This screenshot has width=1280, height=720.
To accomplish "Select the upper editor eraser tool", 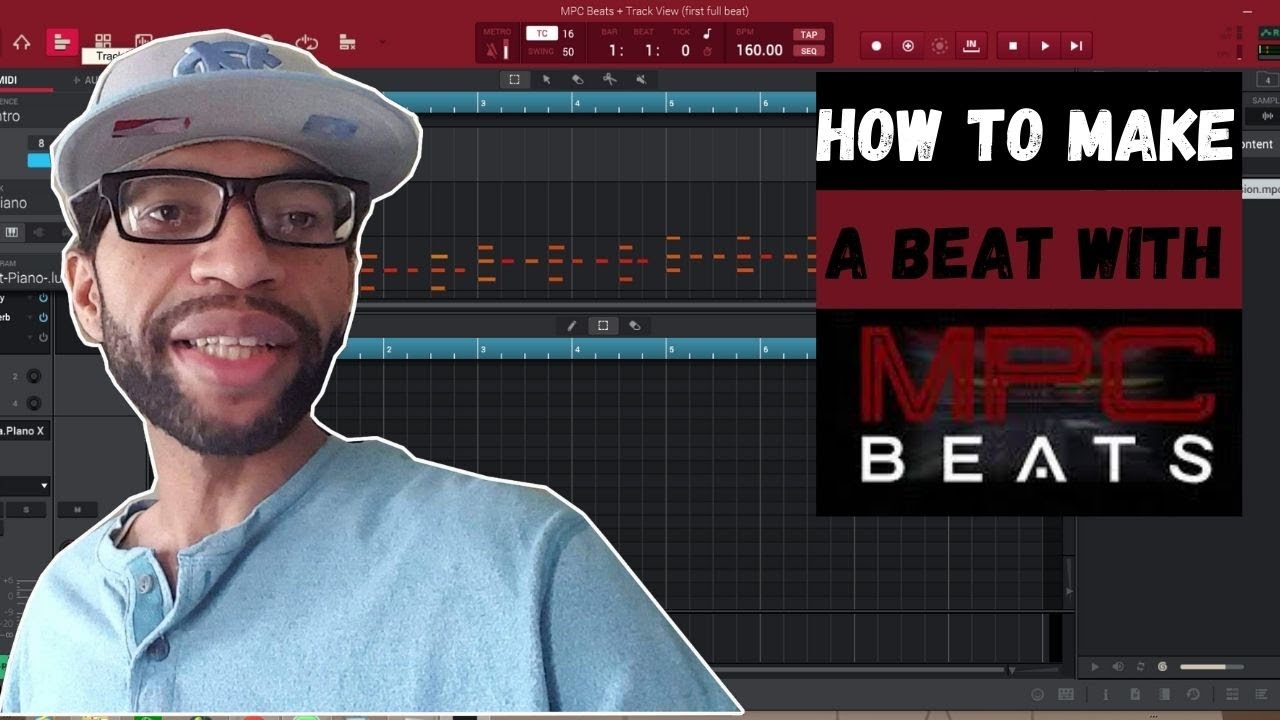I will tap(577, 79).
